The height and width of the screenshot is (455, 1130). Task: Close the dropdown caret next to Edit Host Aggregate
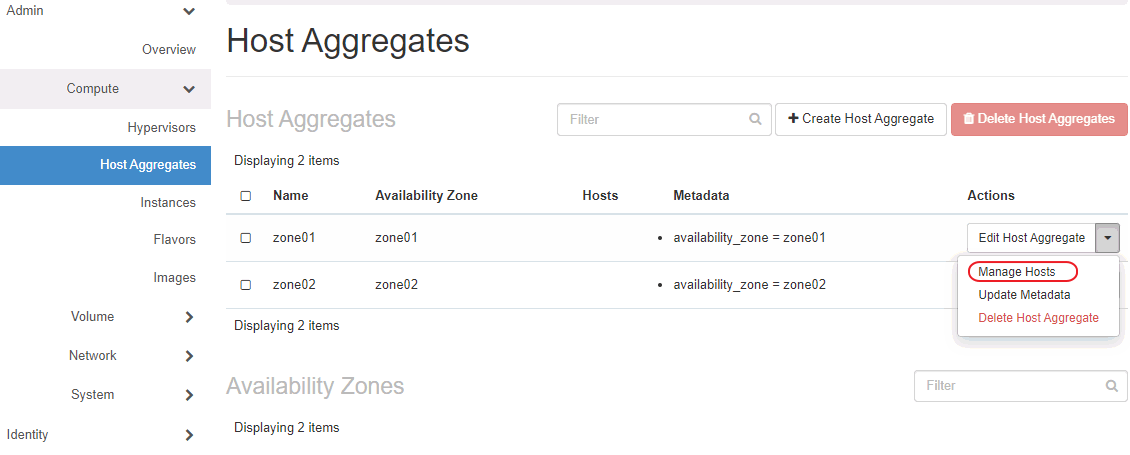(x=1107, y=238)
